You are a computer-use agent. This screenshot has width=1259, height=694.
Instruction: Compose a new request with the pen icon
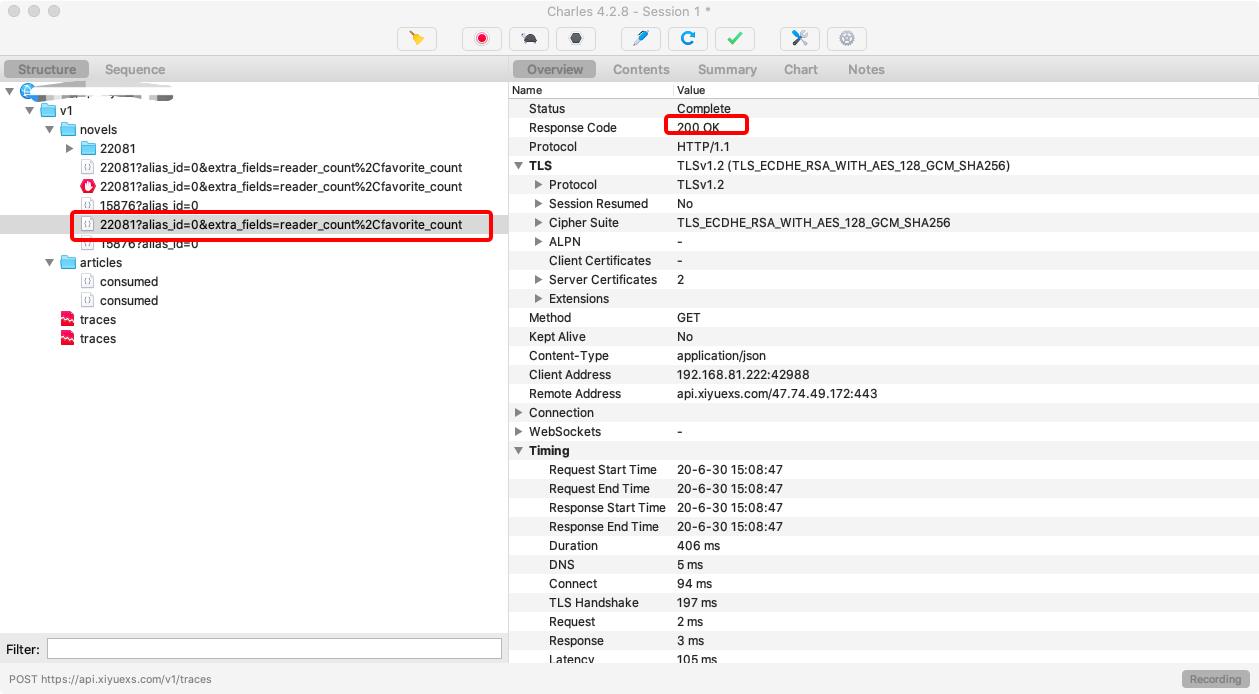[641, 39]
